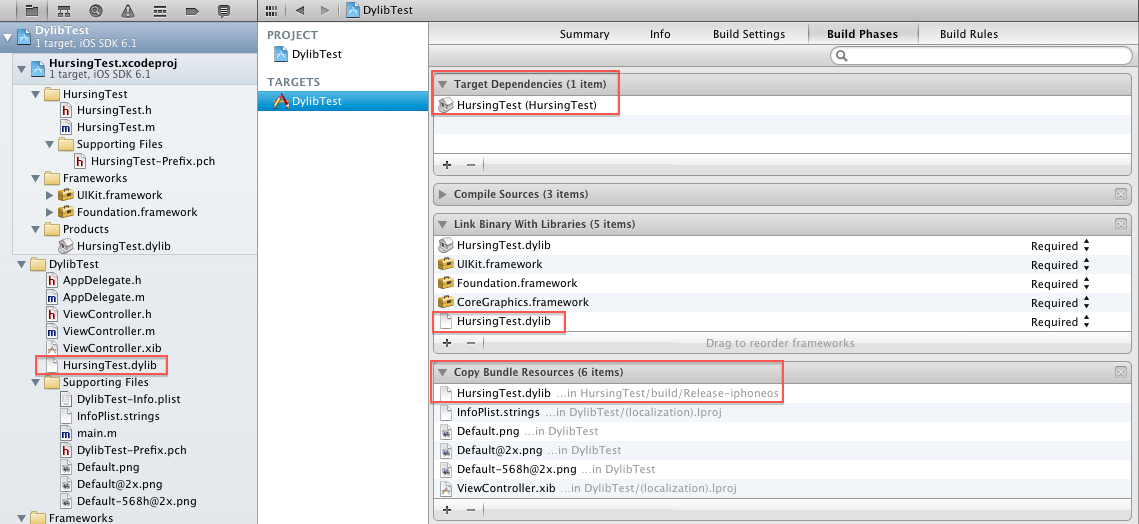Screen dimensions: 1139x524
Task: Select CoreGraphics.framework in linked libraries
Action: [x=781, y=302]
